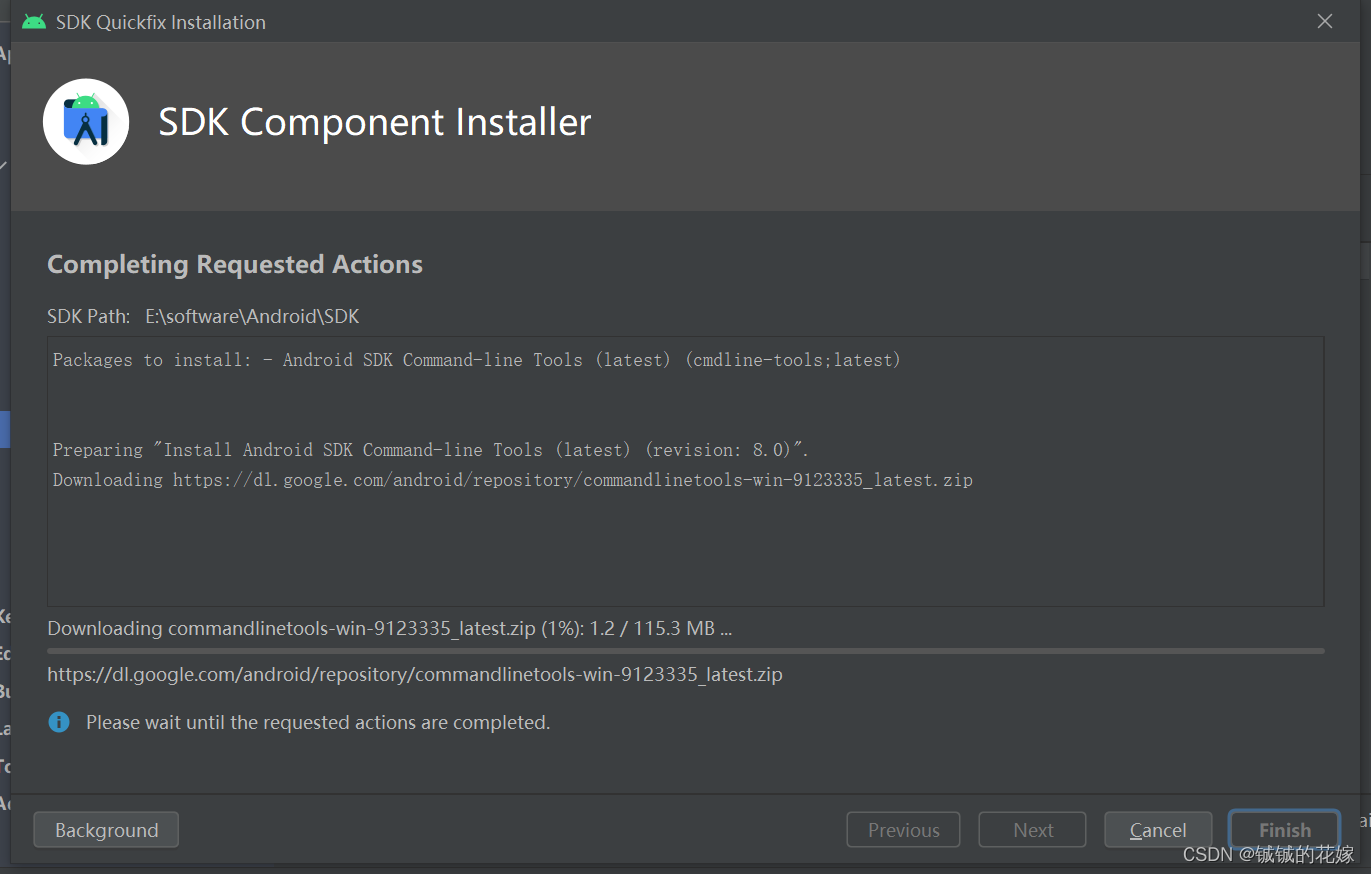Click the Previous button

pos(903,830)
